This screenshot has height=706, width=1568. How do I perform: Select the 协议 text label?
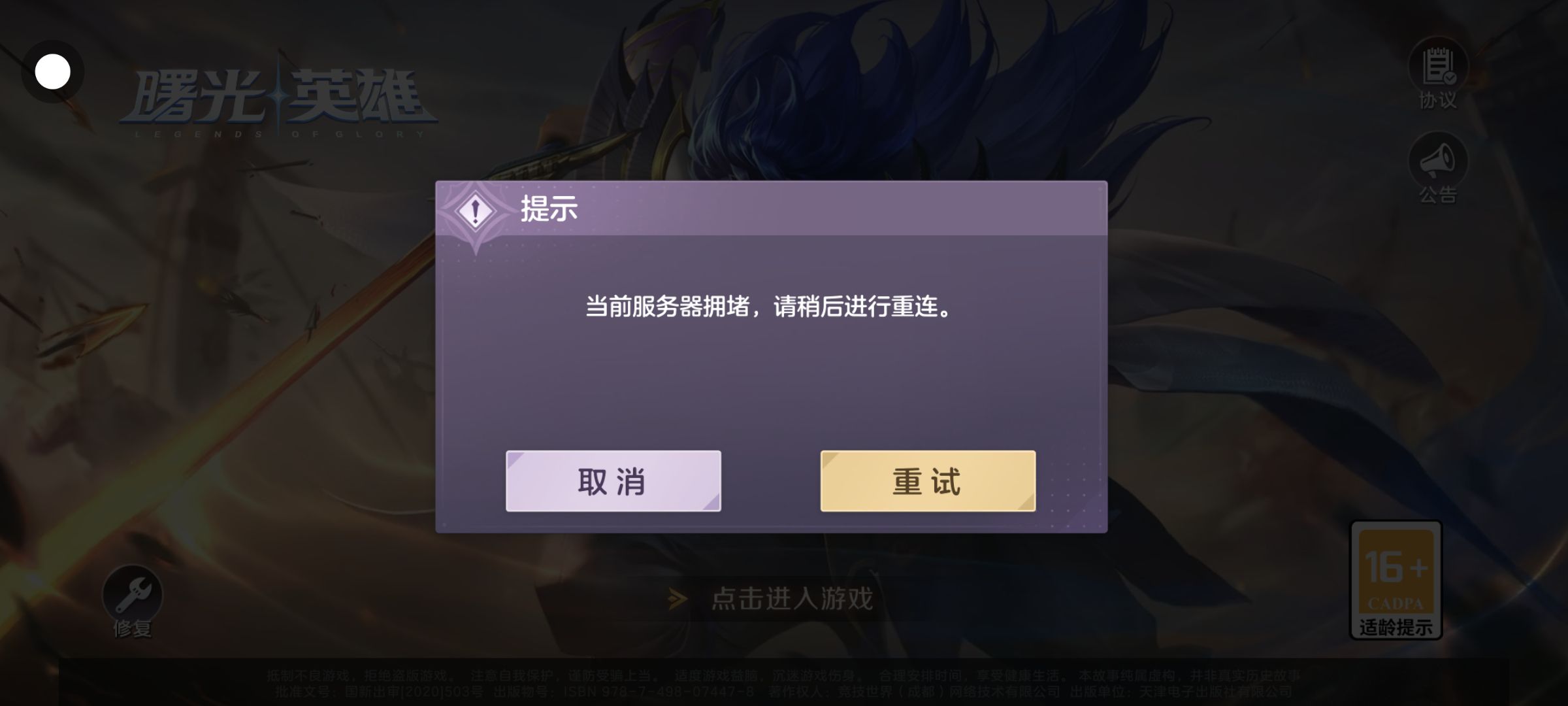(1438, 100)
